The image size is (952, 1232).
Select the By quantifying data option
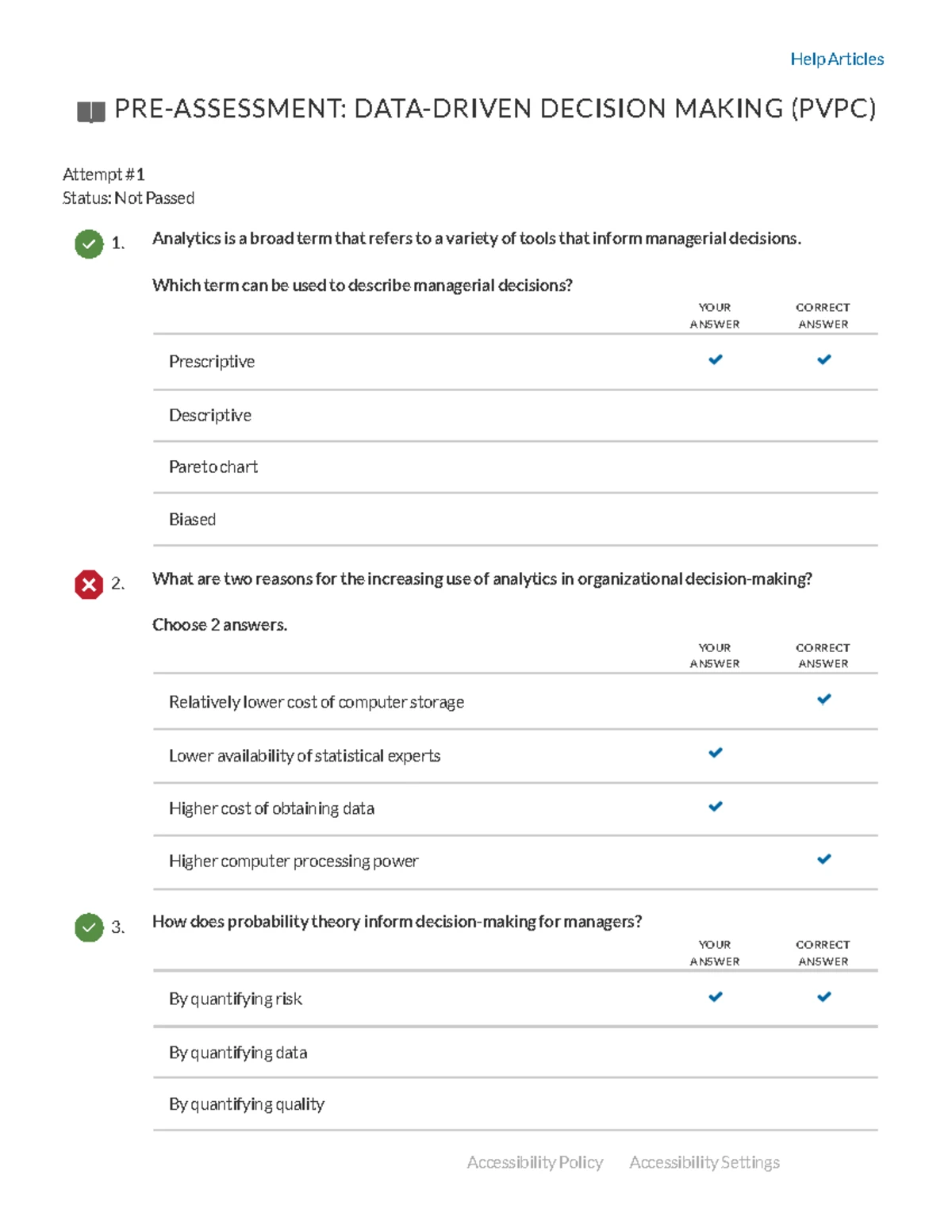[x=238, y=1053]
